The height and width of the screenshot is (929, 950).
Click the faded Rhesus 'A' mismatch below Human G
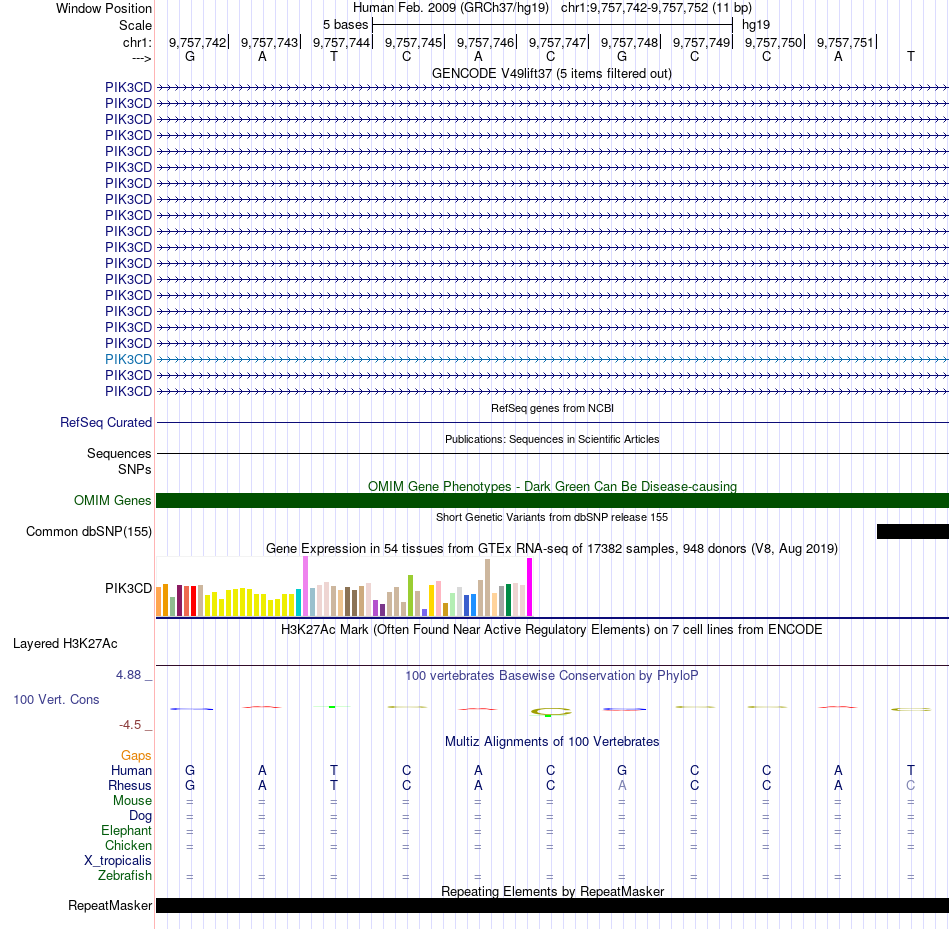pos(622,785)
